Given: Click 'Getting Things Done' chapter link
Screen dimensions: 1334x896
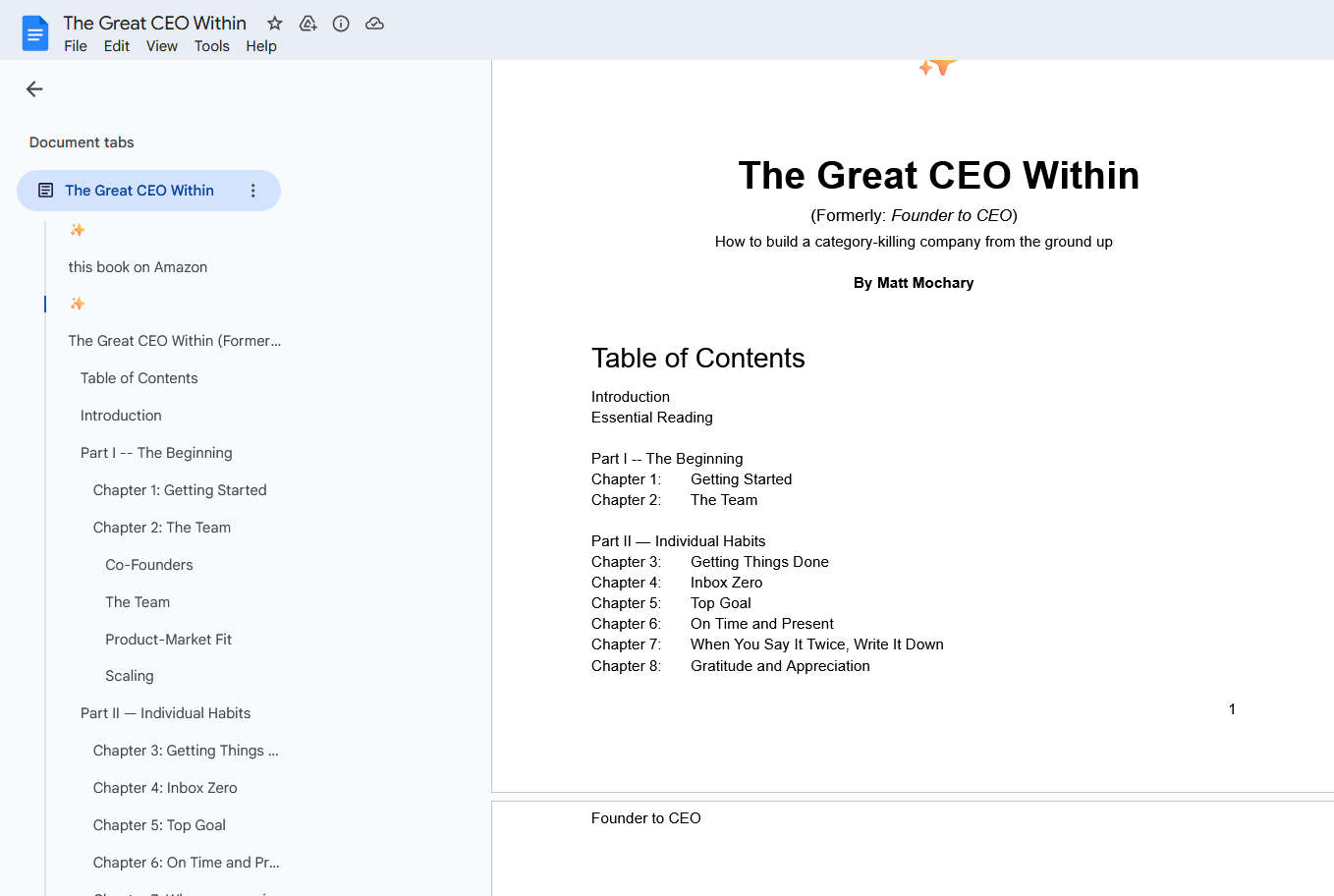Looking at the screenshot, I should pyautogui.click(x=759, y=562).
